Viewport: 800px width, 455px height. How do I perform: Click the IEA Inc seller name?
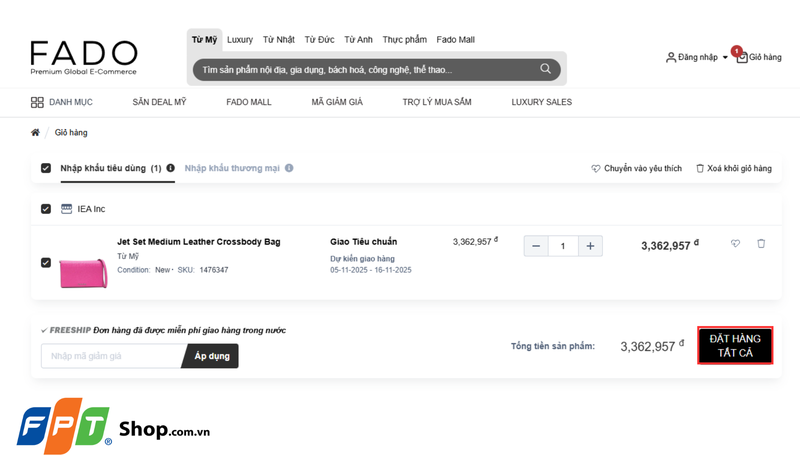[91, 209]
